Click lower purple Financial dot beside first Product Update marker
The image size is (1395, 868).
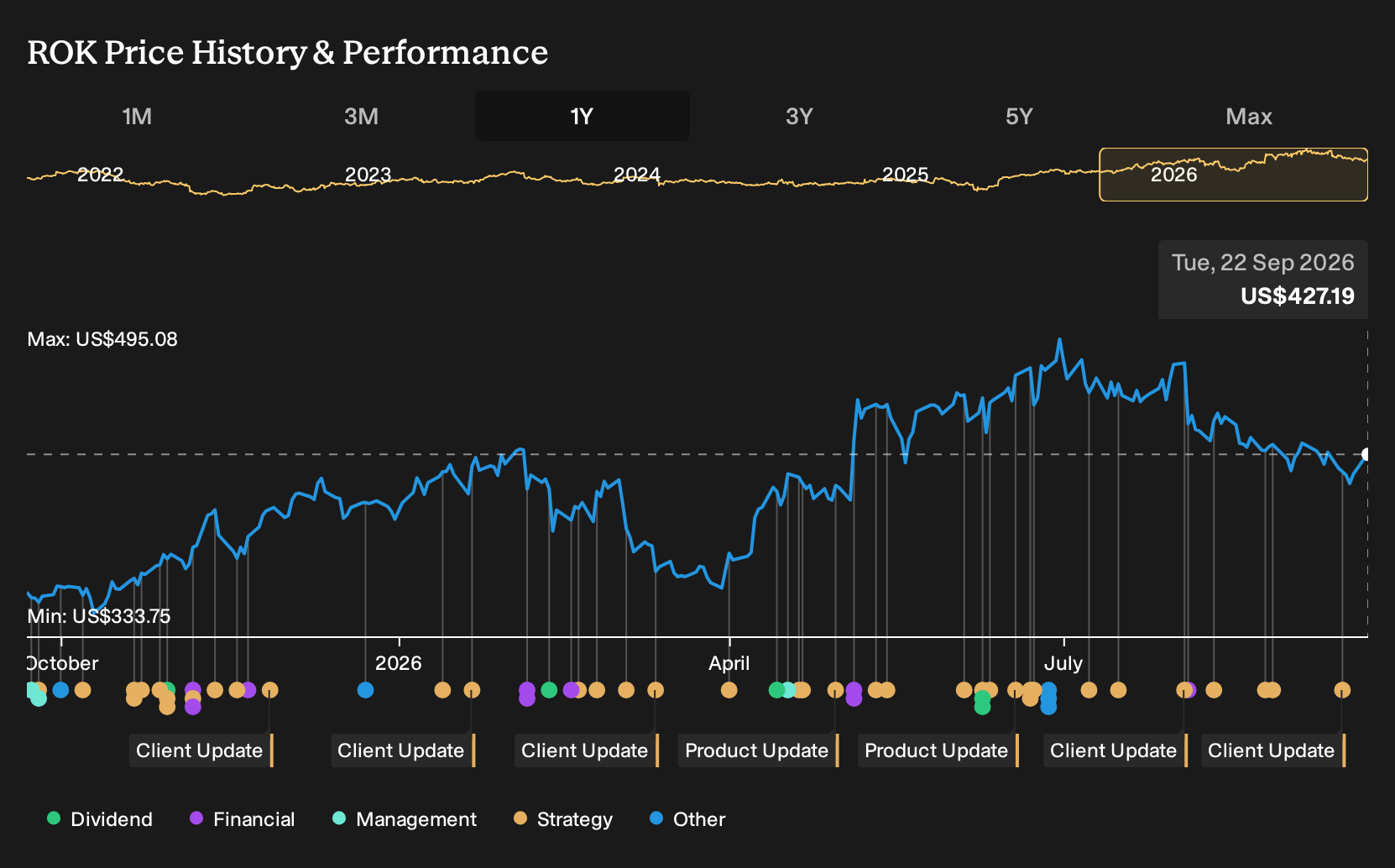[854, 698]
